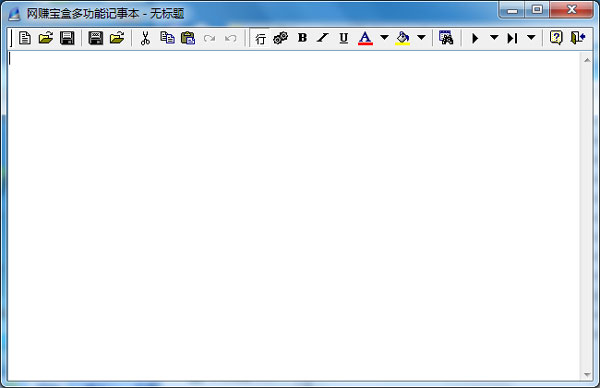Toggle italic formatting

point(323,38)
